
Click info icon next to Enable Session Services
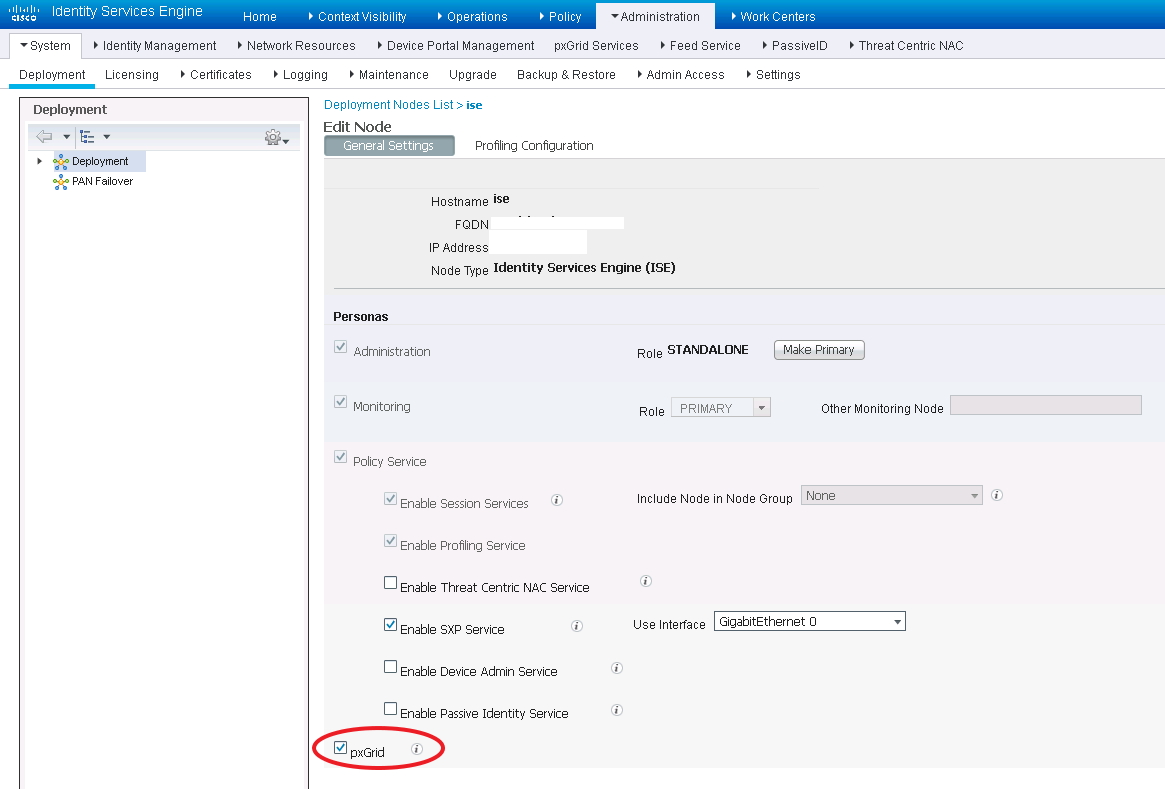pyautogui.click(x=556, y=500)
